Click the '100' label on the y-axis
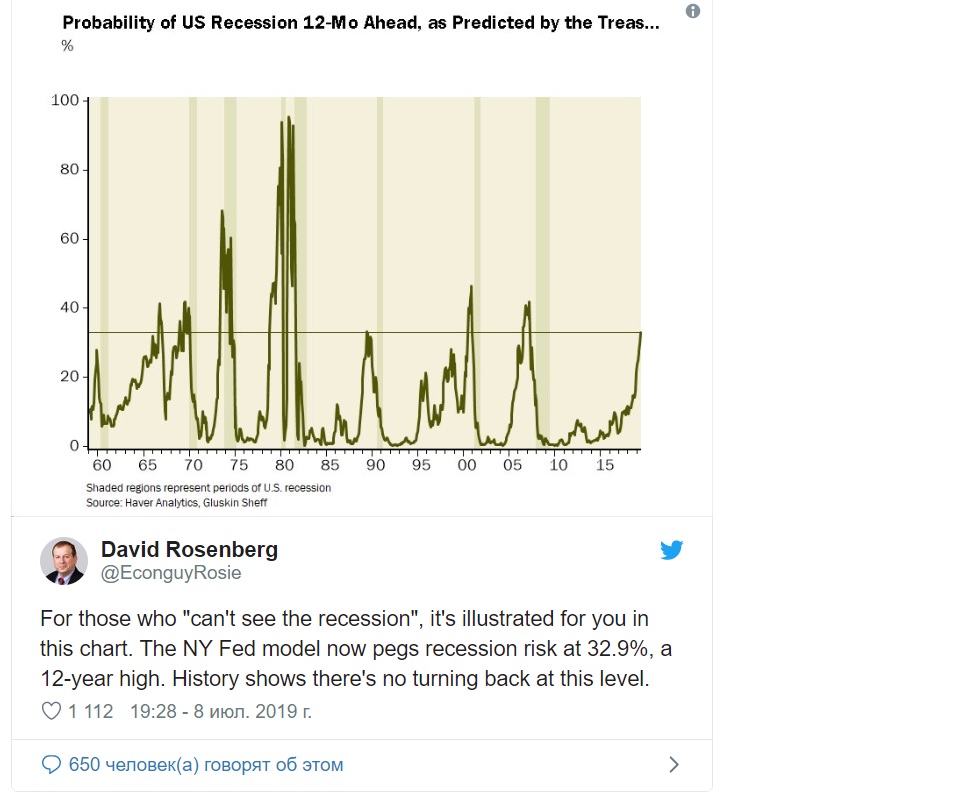967x795 pixels. [x=65, y=100]
